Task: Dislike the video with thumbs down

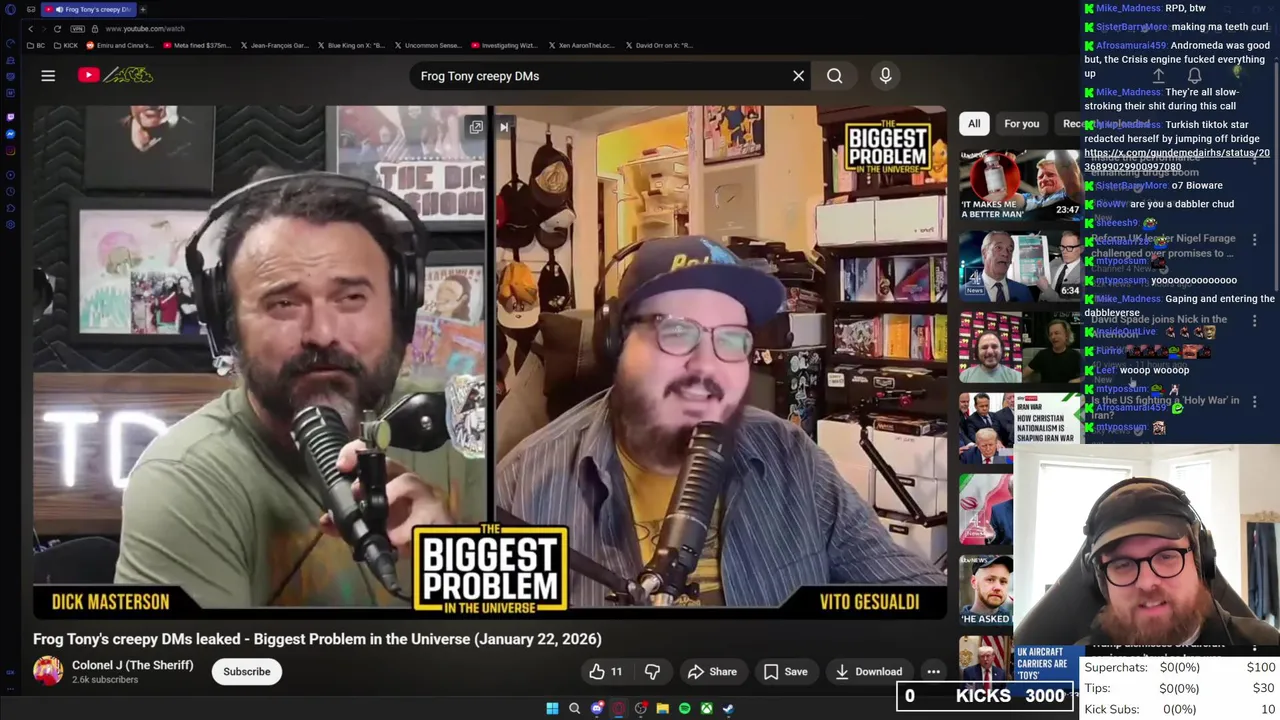Action: [x=652, y=672]
